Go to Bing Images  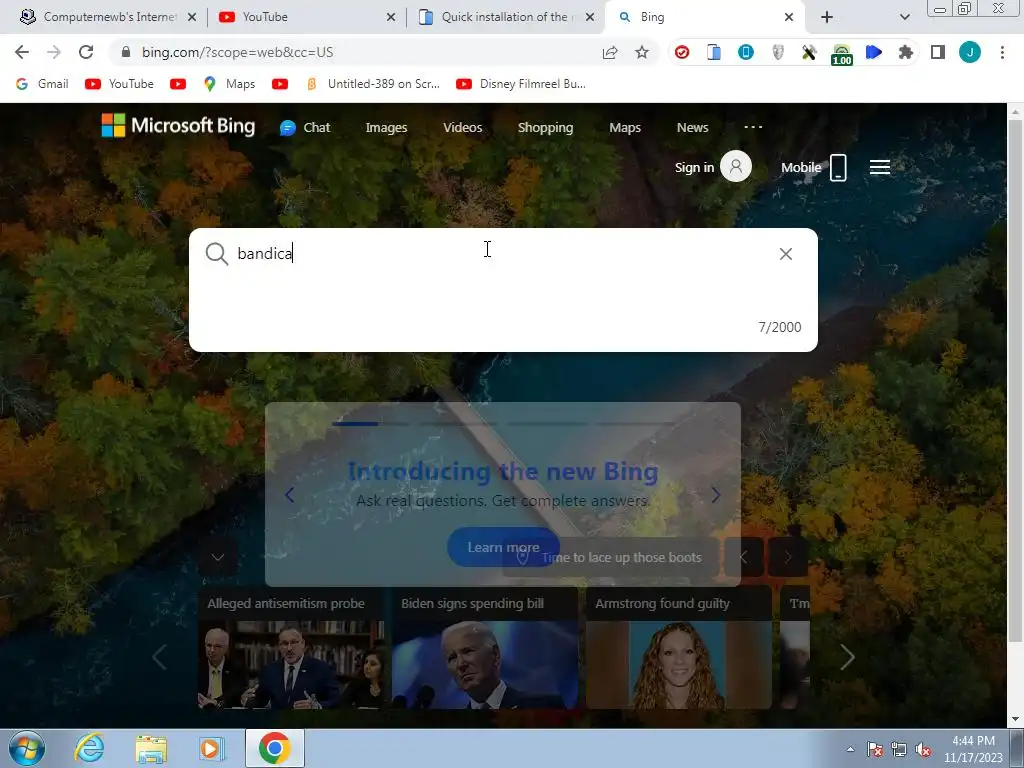coord(386,127)
